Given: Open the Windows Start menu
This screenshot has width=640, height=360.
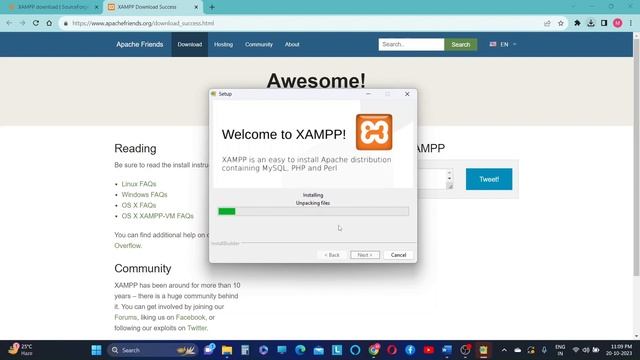Looking at the screenshot, I should tap(96, 350).
